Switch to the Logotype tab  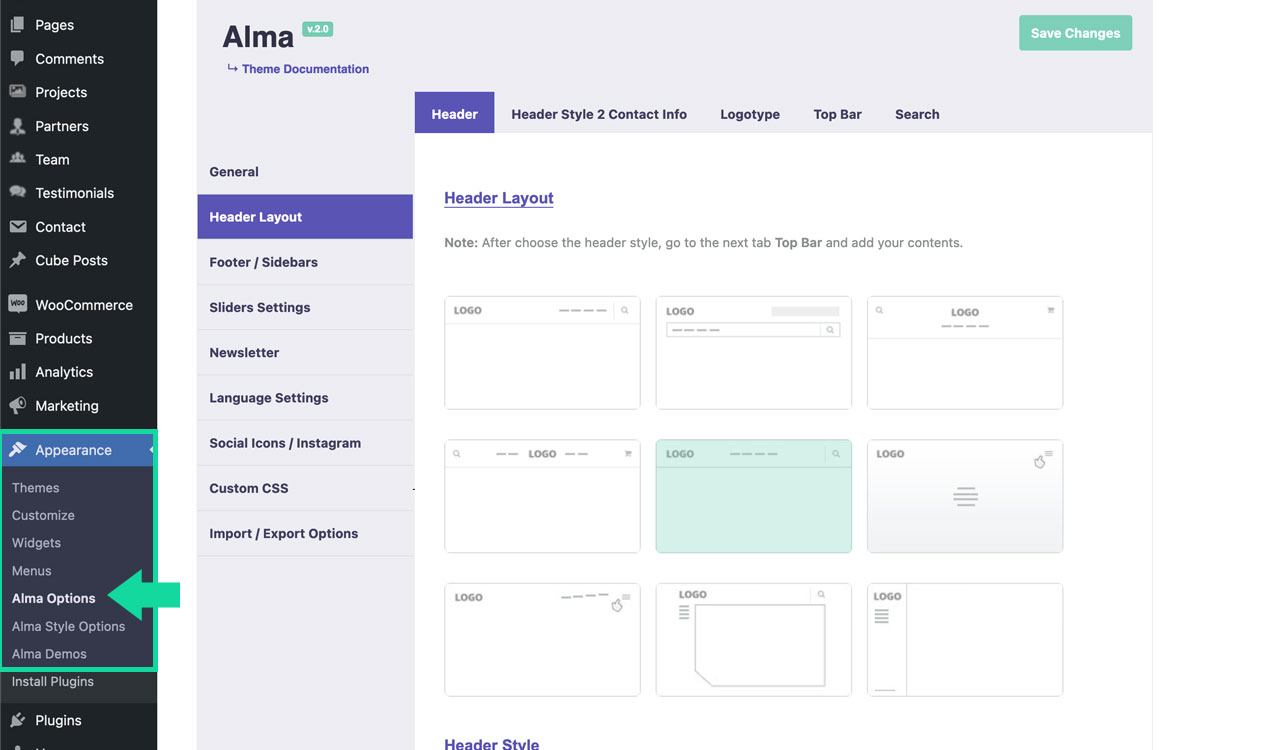point(749,114)
